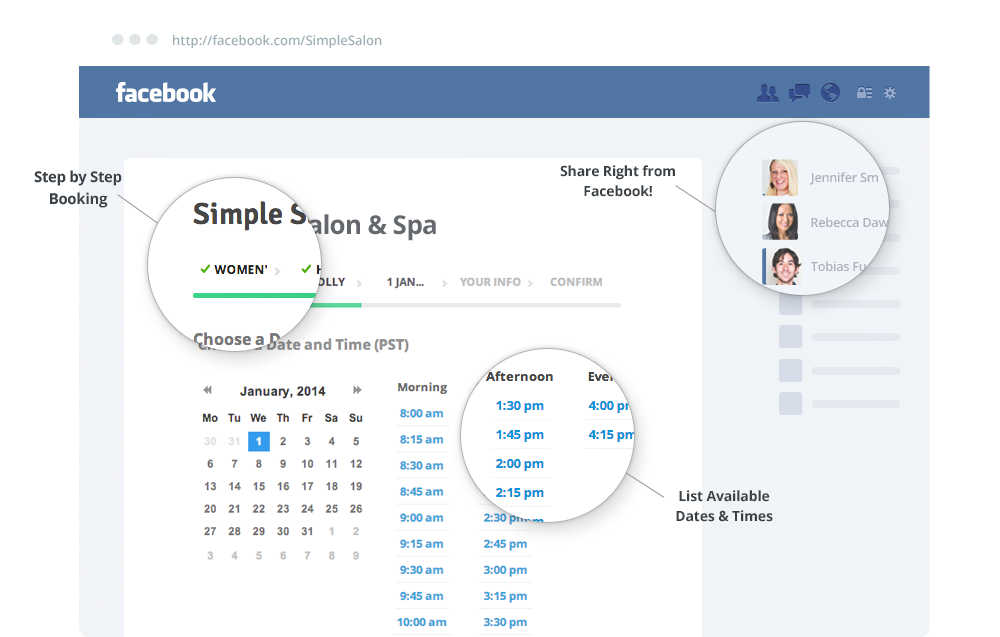Choose the 4:00 pm evening slot
This screenshot has width=1000, height=637.
(x=609, y=406)
